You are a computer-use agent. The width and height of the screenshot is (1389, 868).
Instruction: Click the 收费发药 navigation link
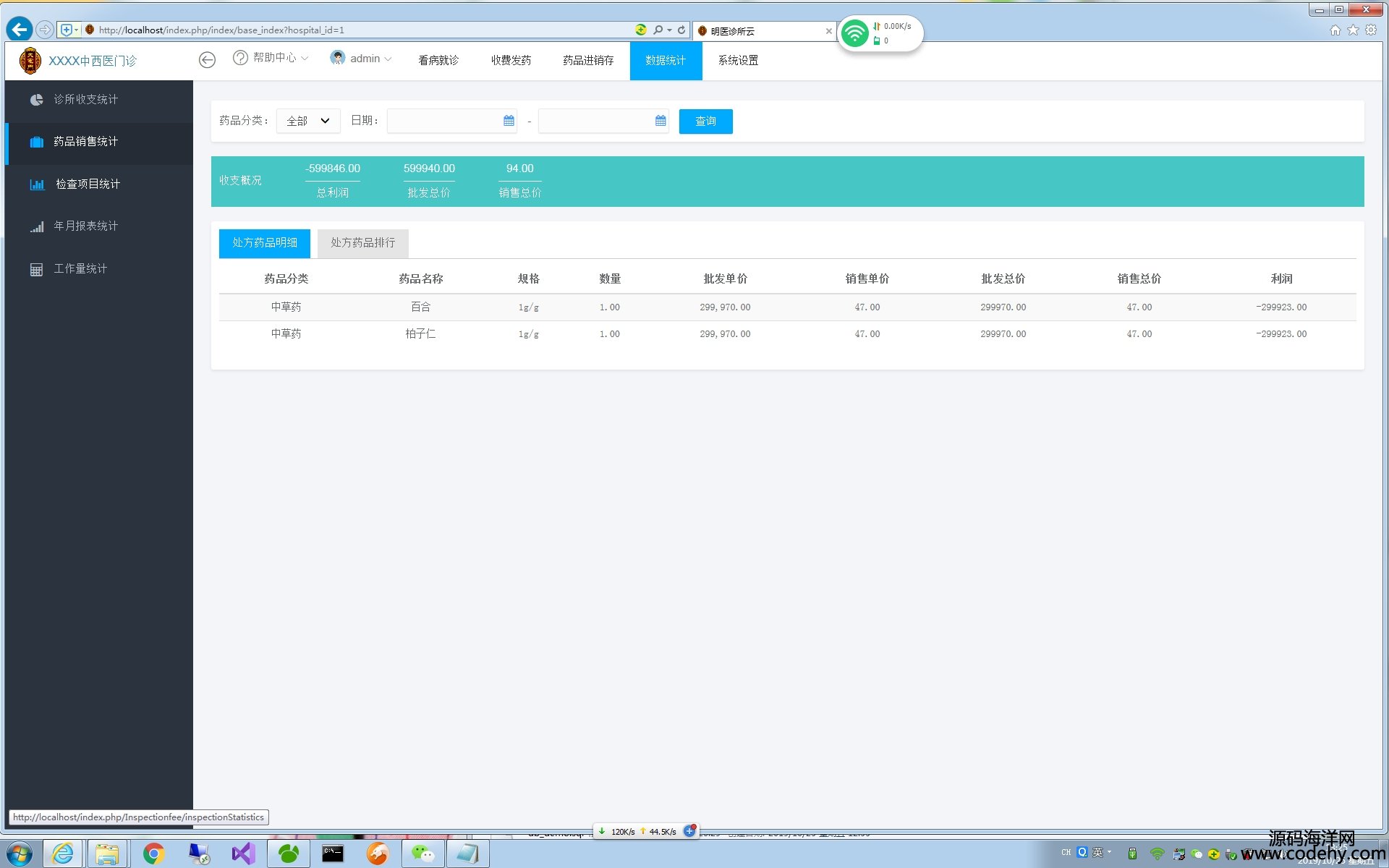pyautogui.click(x=511, y=61)
